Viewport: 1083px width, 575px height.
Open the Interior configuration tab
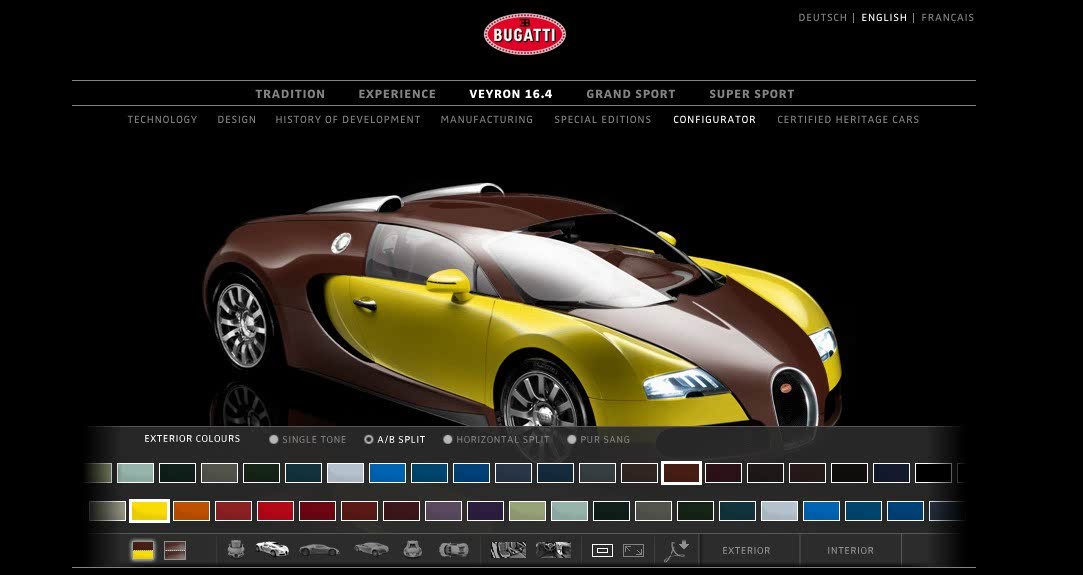pyautogui.click(x=850, y=550)
